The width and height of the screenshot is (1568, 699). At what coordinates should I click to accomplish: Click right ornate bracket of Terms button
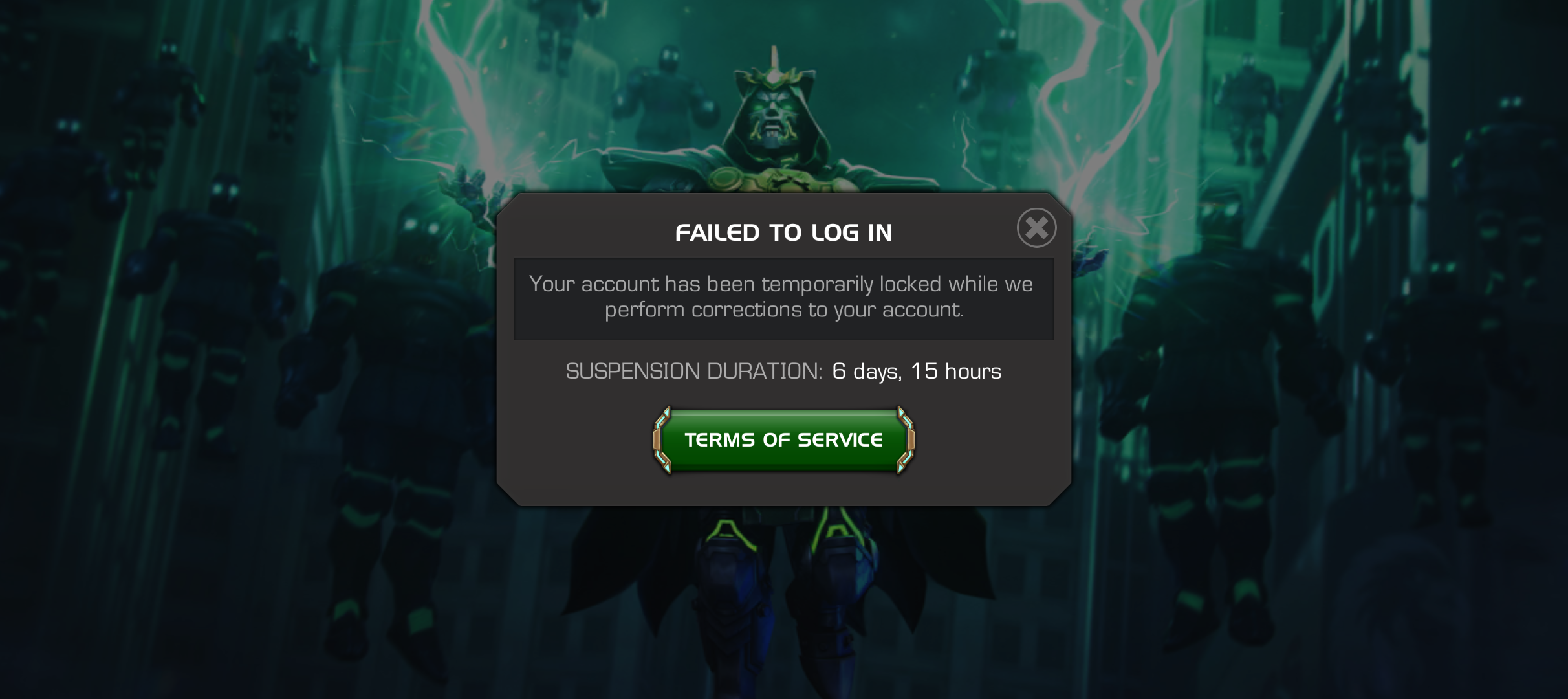point(905,440)
